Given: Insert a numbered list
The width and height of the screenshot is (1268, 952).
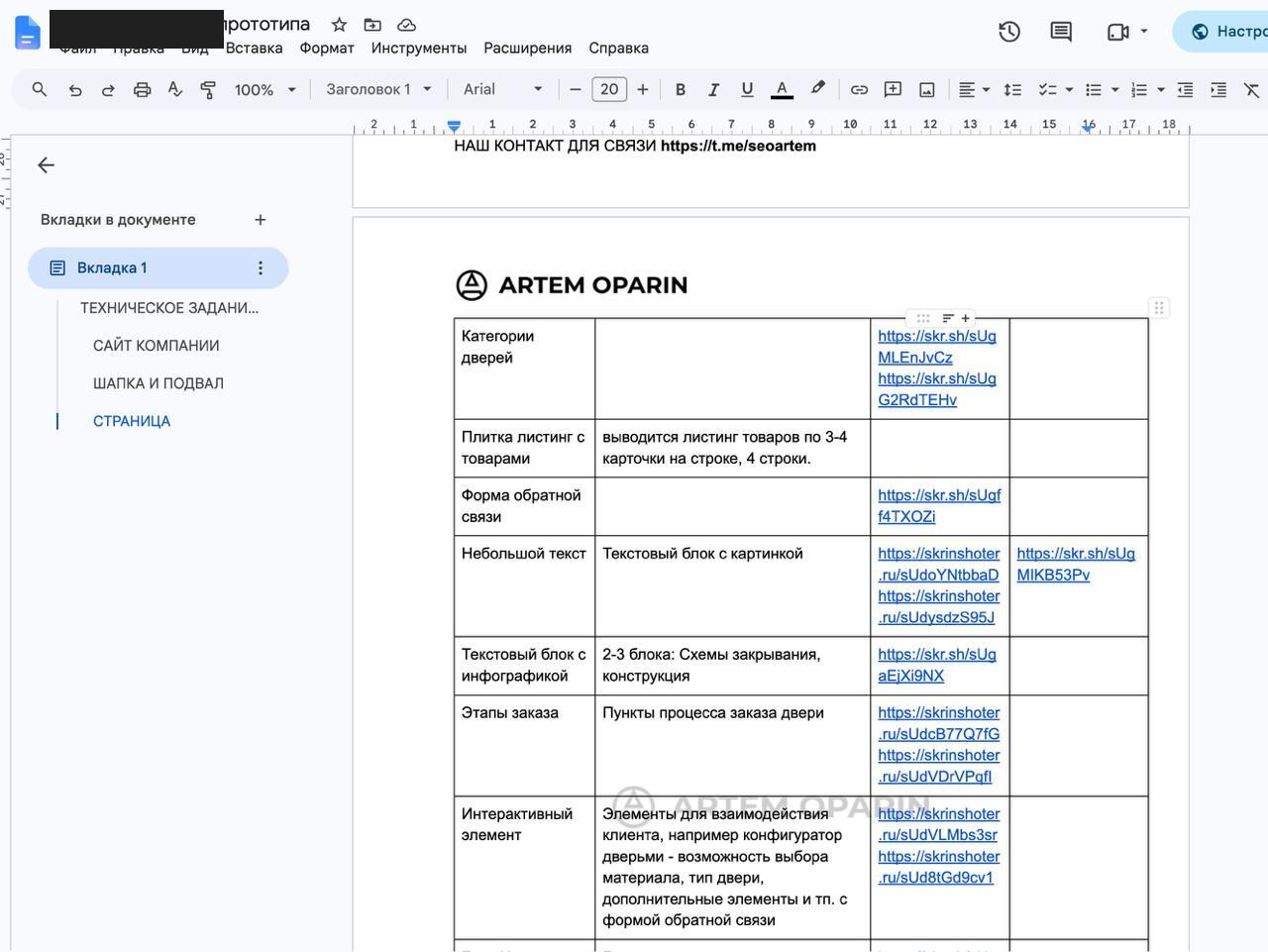Looking at the screenshot, I should point(1139,89).
